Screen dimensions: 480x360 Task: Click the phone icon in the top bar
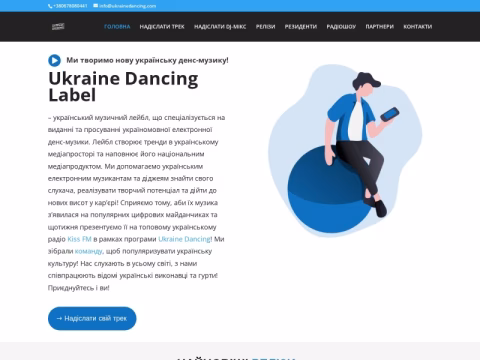tap(50, 6)
